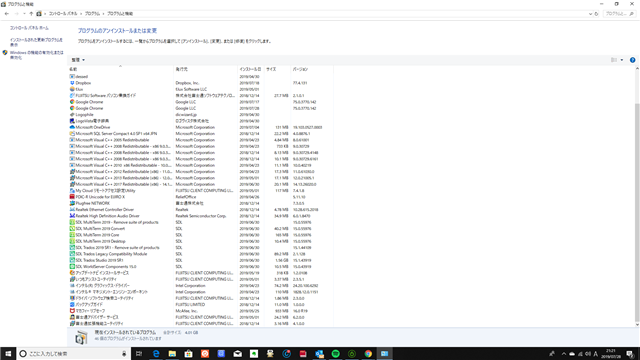Refresh the address bar view
Viewport: 640px width, 360px height.
[596, 13]
